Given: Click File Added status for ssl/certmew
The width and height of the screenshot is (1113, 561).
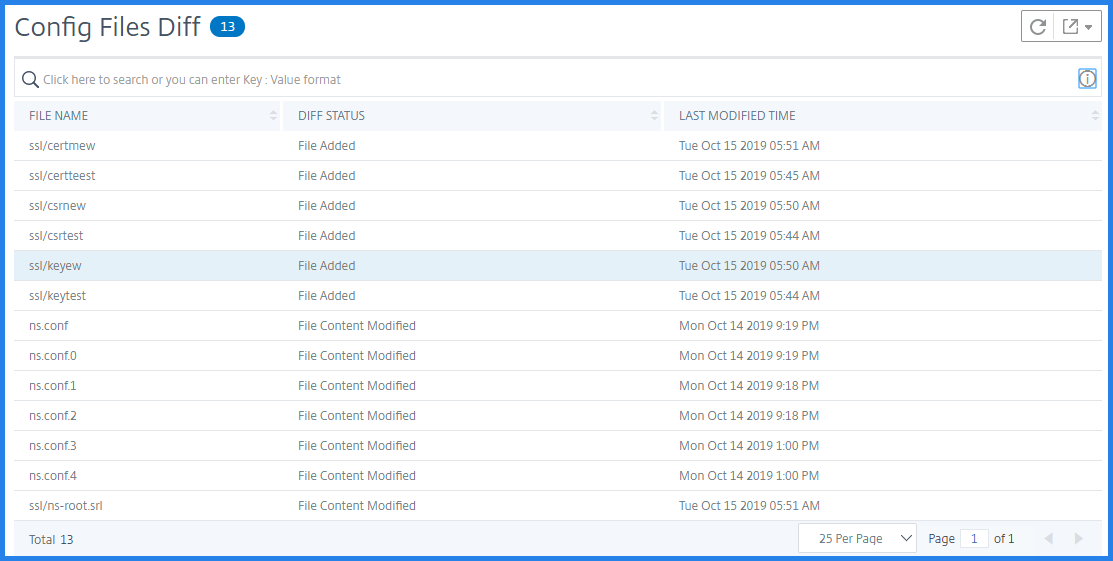Looking at the screenshot, I should point(327,146).
